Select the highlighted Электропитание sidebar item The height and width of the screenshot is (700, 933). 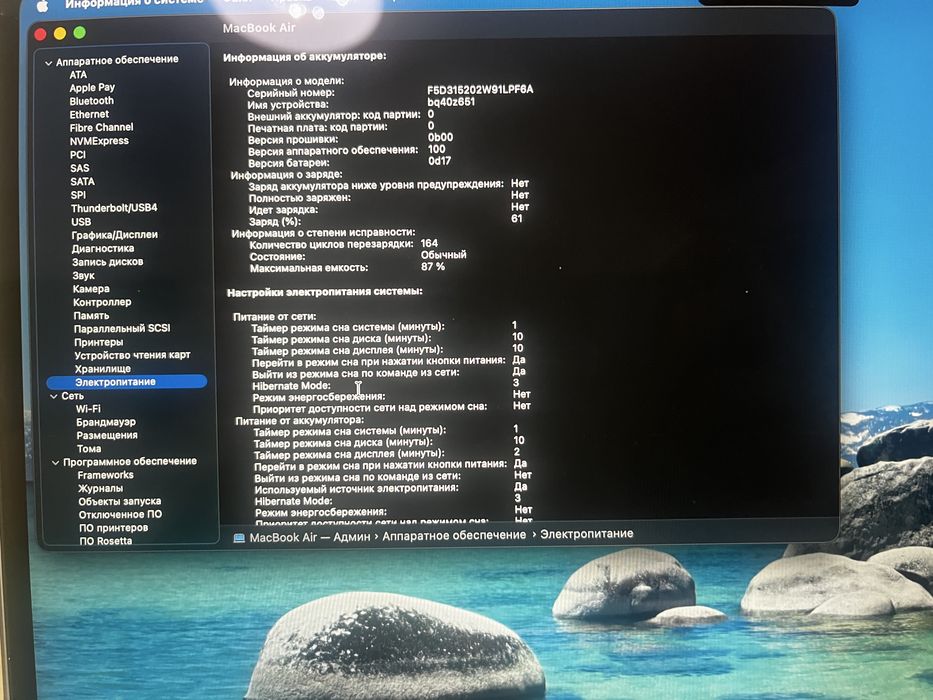(126, 382)
